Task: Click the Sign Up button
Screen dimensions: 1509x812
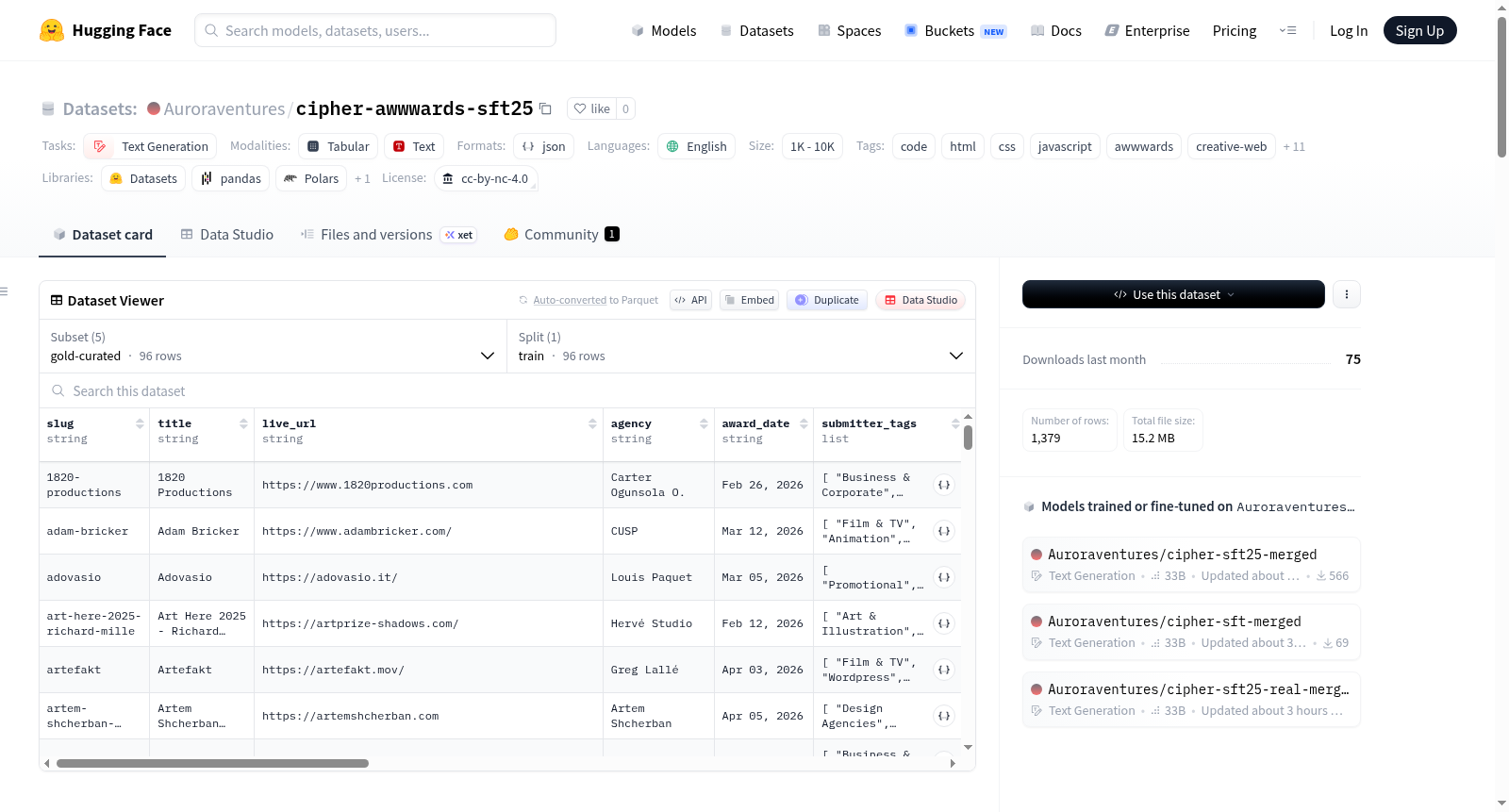Action: tap(1419, 30)
